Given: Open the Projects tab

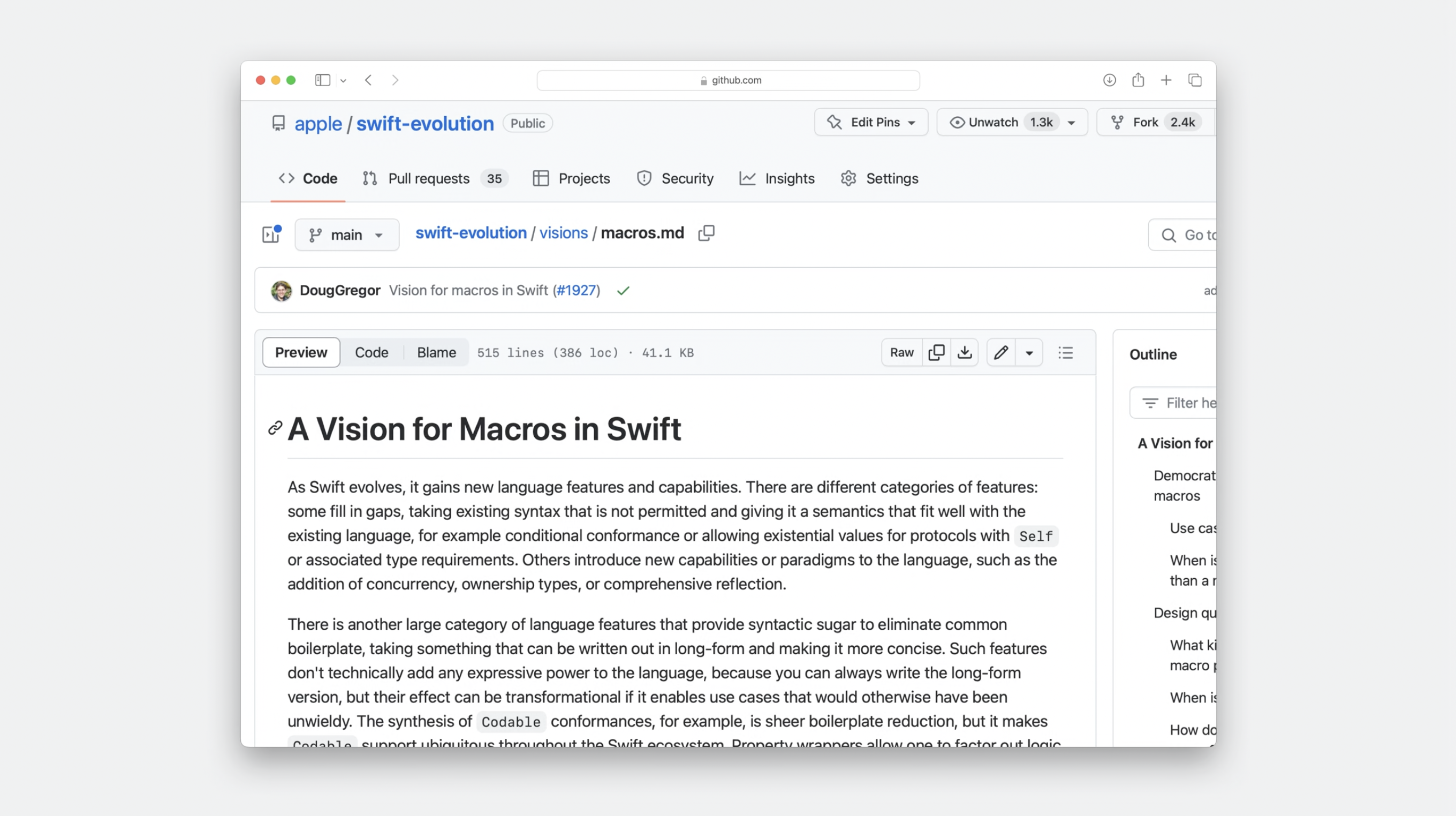Looking at the screenshot, I should [572, 178].
